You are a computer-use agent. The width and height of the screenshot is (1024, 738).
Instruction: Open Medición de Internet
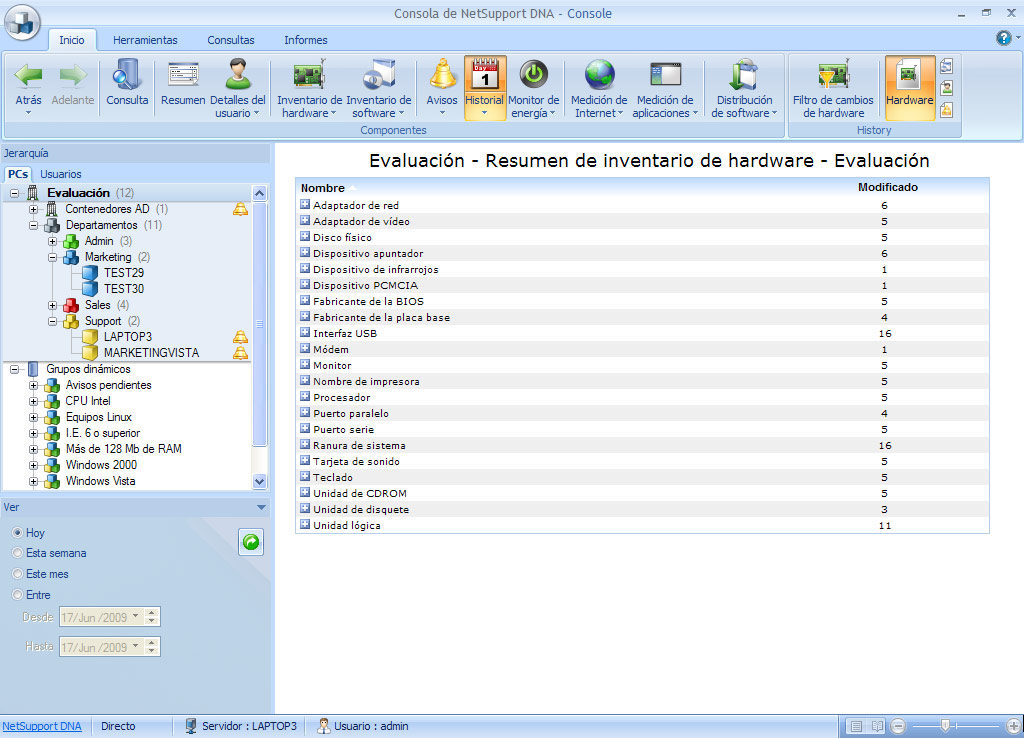pyautogui.click(x=599, y=88)
